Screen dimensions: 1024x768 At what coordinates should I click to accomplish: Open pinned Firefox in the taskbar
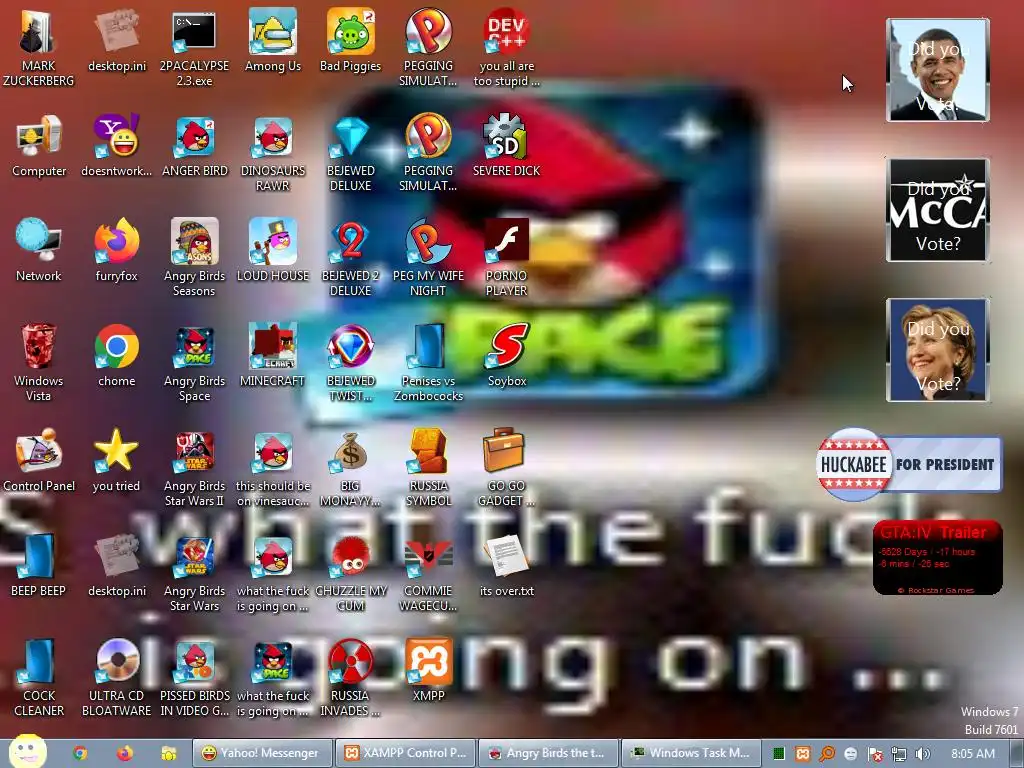coord(124,754)
